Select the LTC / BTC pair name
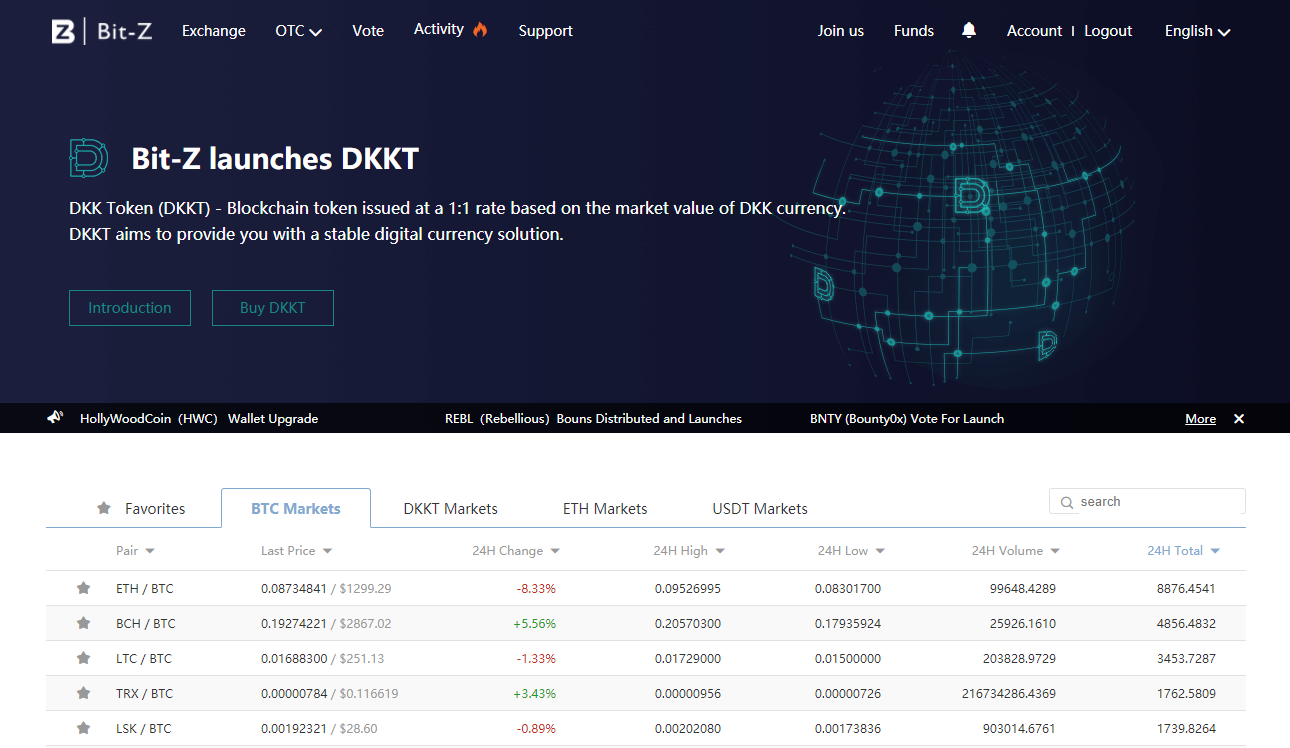This screenshot has width=1290, height=748. 144,658
